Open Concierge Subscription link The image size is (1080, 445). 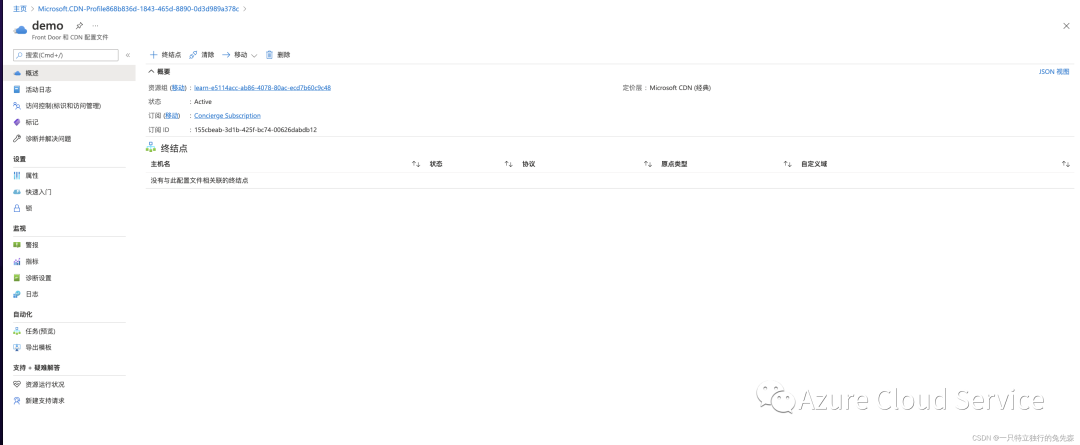227,116
